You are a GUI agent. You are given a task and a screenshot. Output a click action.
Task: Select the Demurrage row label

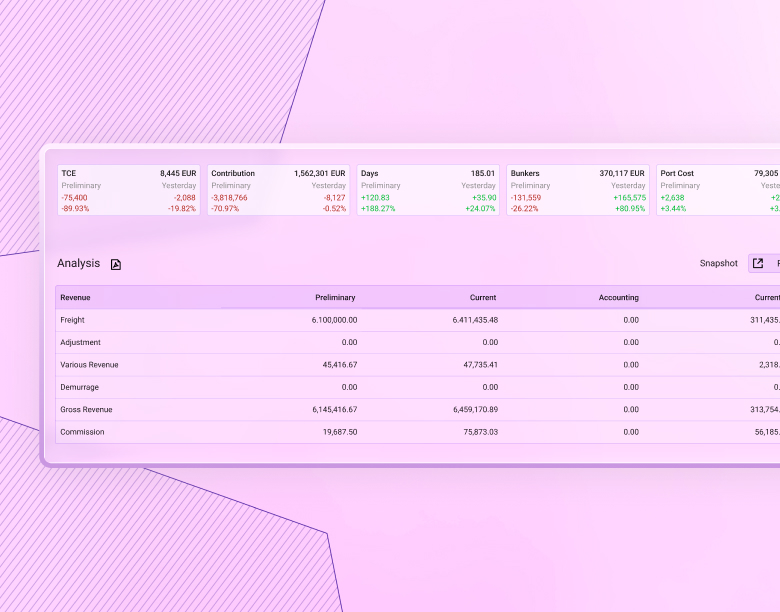[80, 387]
